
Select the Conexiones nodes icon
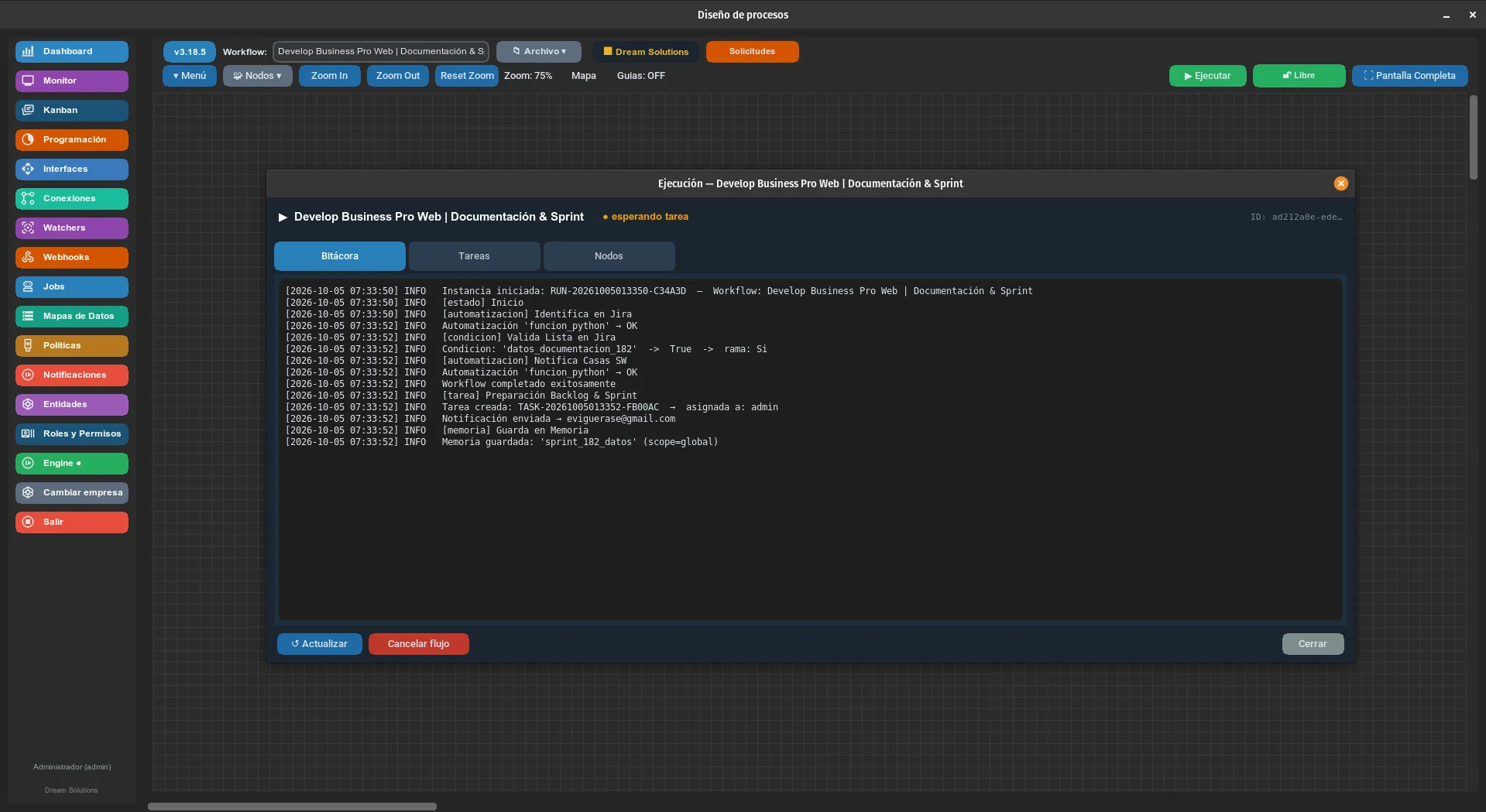tap(28, 198)
